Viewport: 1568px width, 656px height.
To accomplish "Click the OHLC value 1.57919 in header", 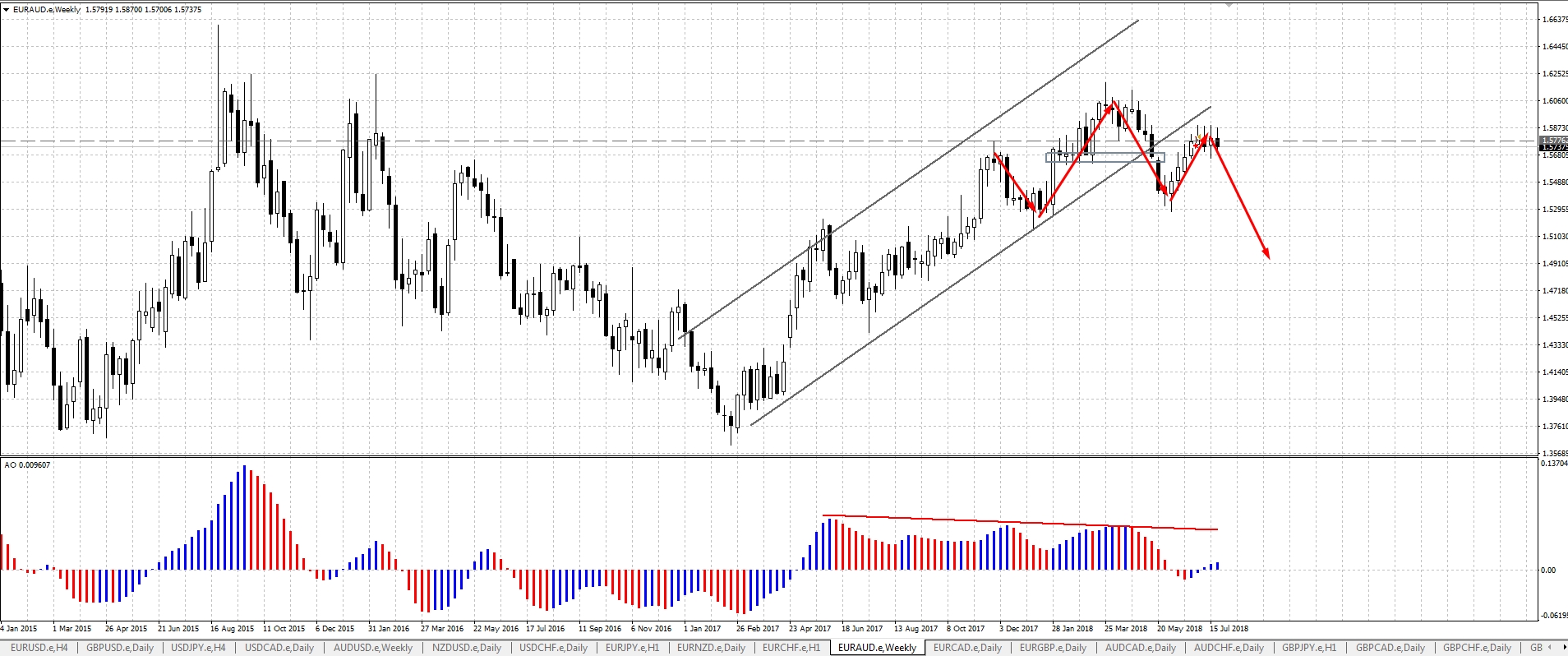I will tap(99, 10).
